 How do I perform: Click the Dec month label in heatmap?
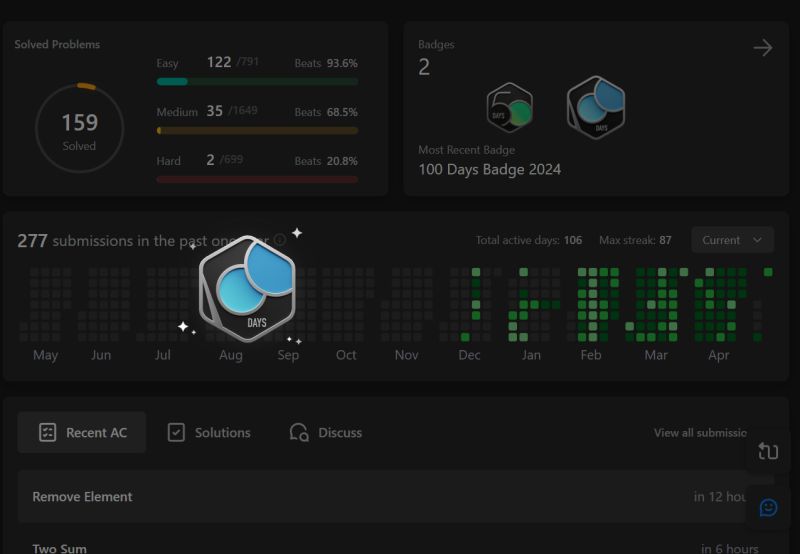point(469,355)
